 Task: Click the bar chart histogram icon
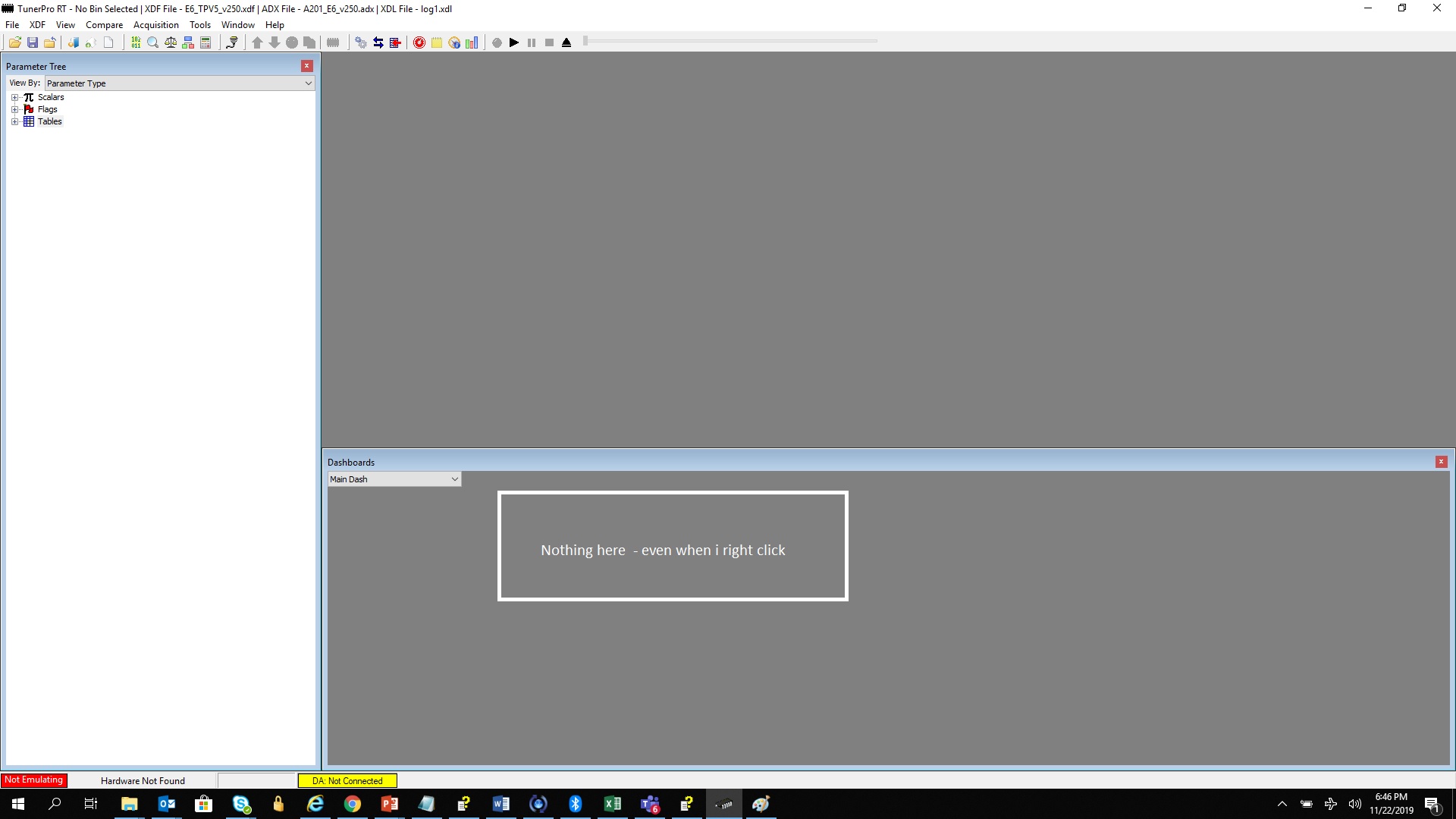click(x=472, y=42)
